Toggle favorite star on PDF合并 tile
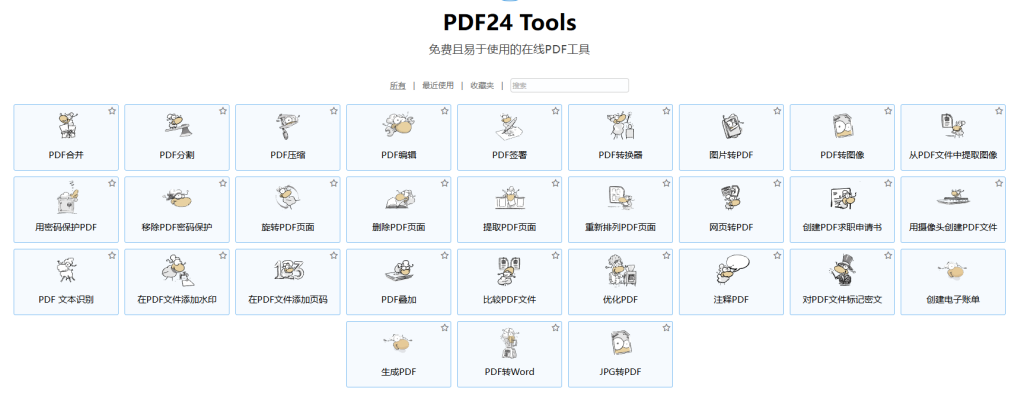1024x404 pixels. pos(112,111)
